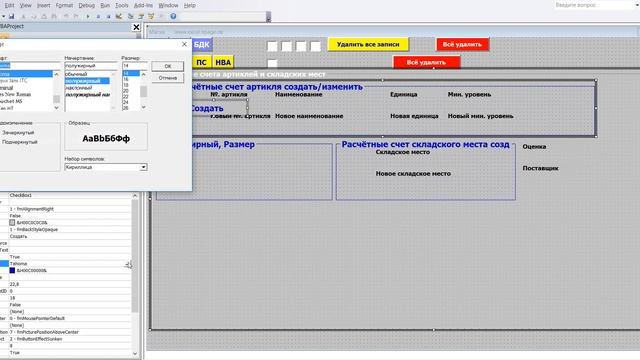Select the white checkbox below the top row
The image size is (640, 360).
click(x=272, y=63)
